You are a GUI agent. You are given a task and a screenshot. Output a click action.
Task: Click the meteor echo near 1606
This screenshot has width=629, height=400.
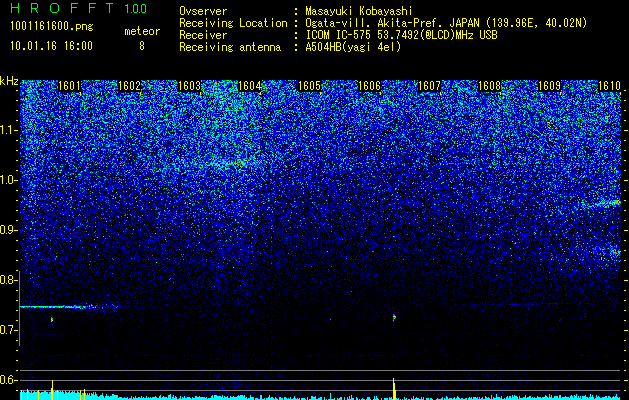pyautogui.click(x=394, y=317)
